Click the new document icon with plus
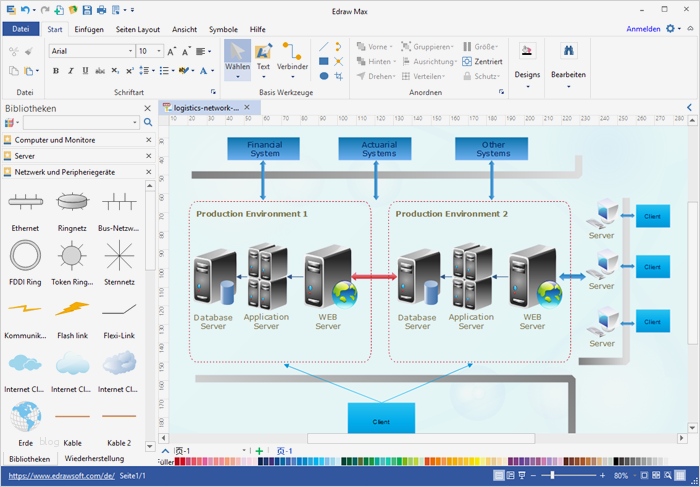The height and width of the screenshot is (487, 700). point(59,9)
